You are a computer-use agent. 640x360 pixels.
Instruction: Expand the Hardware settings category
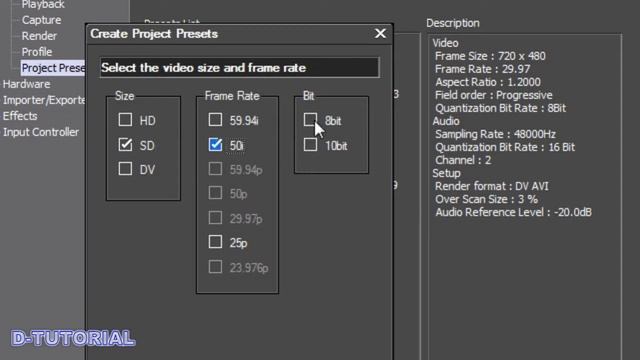[x=27, y=84]
